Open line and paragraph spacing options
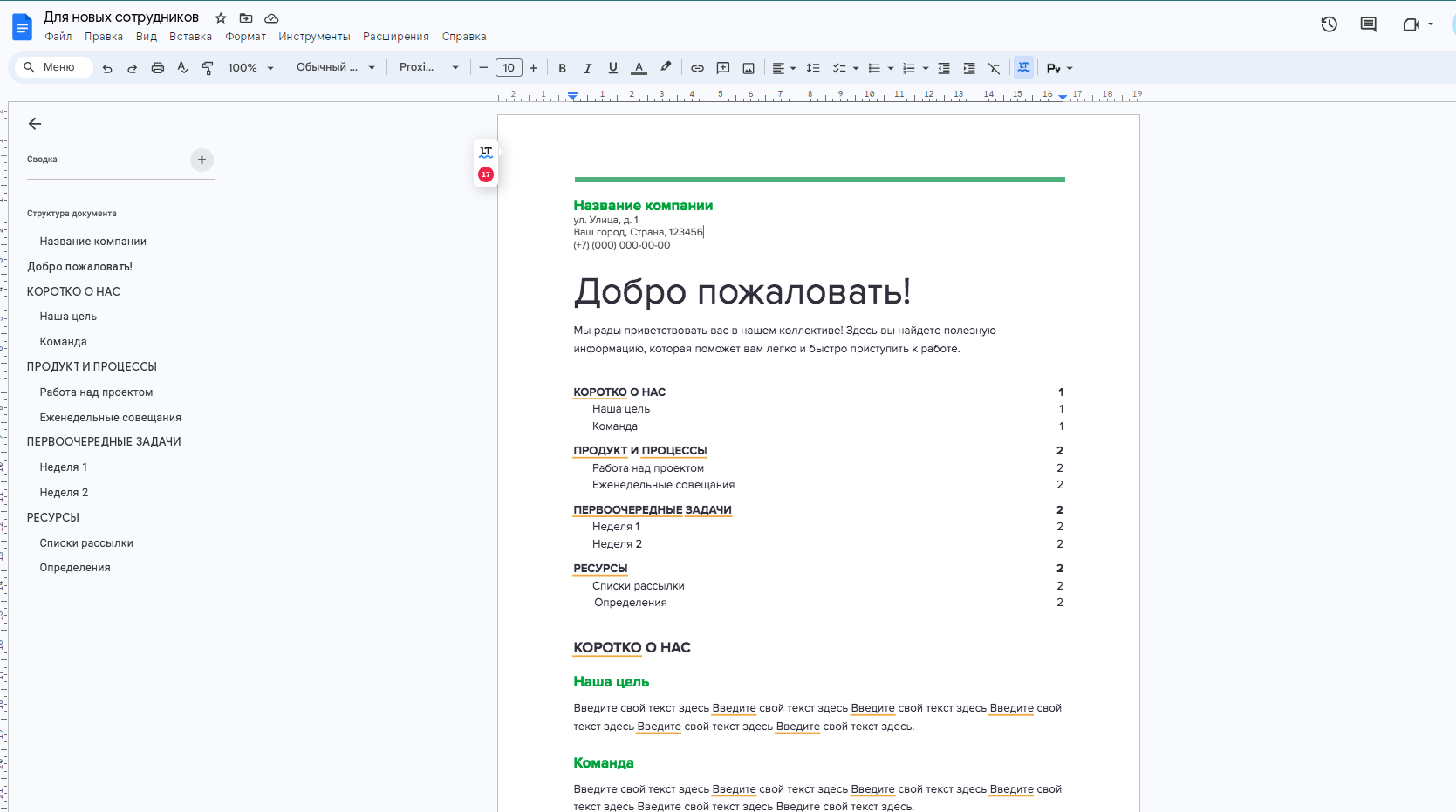1456x812 pixels. point(813,68)
